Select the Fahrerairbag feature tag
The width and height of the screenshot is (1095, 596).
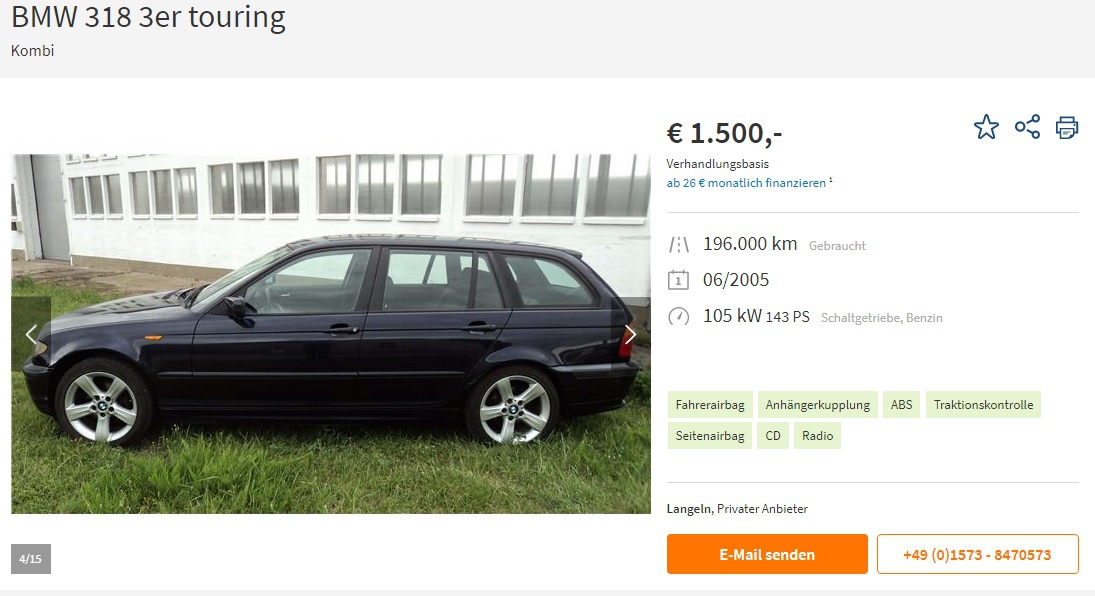click(710, 405)
